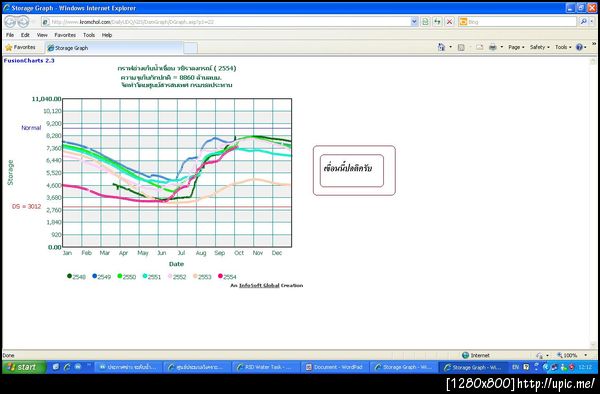
Task: Click the 2550 bright green legend dot
Action: (120, 276)
